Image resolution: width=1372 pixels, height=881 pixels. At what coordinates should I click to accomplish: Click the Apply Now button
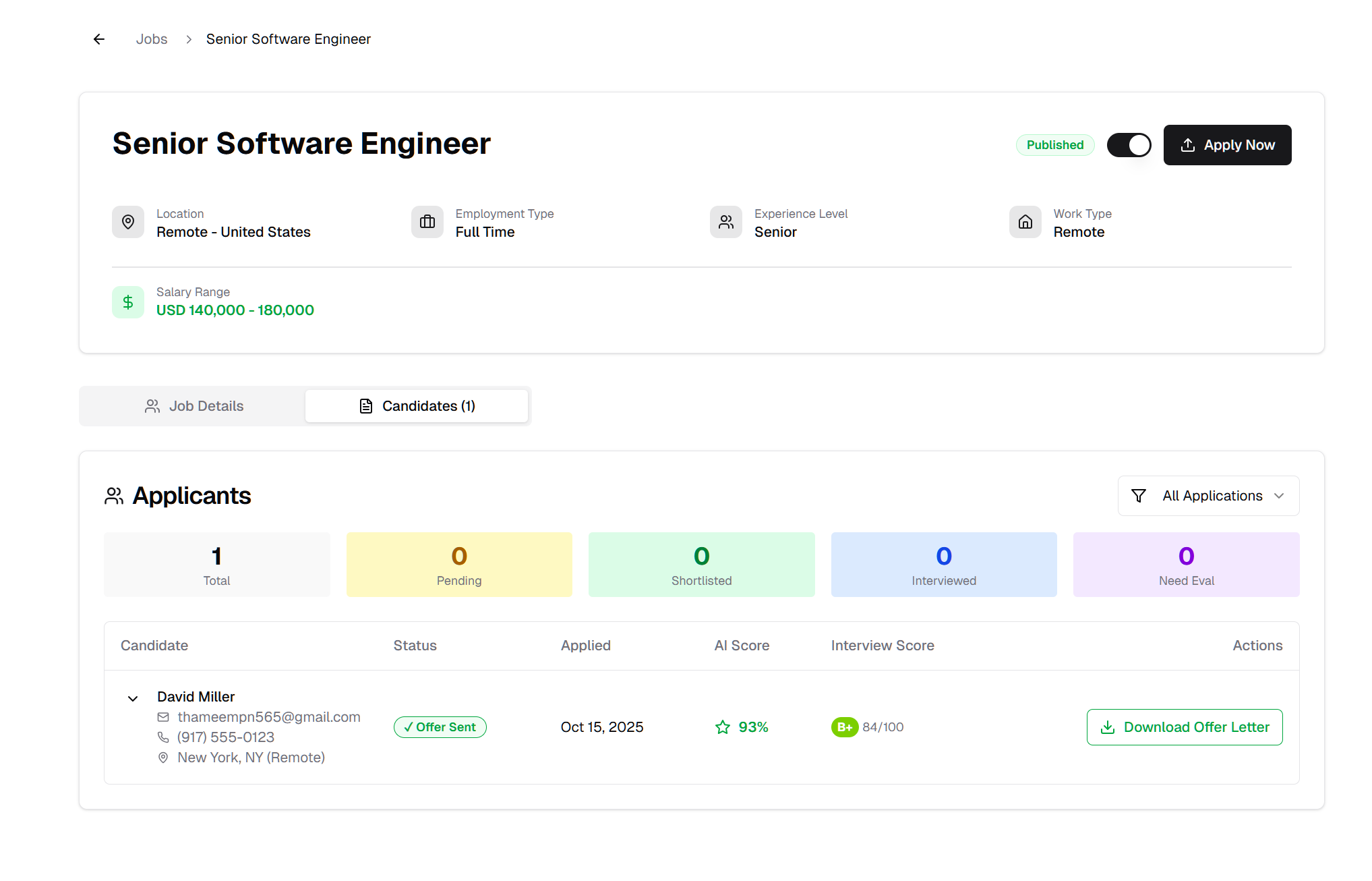1227,145
